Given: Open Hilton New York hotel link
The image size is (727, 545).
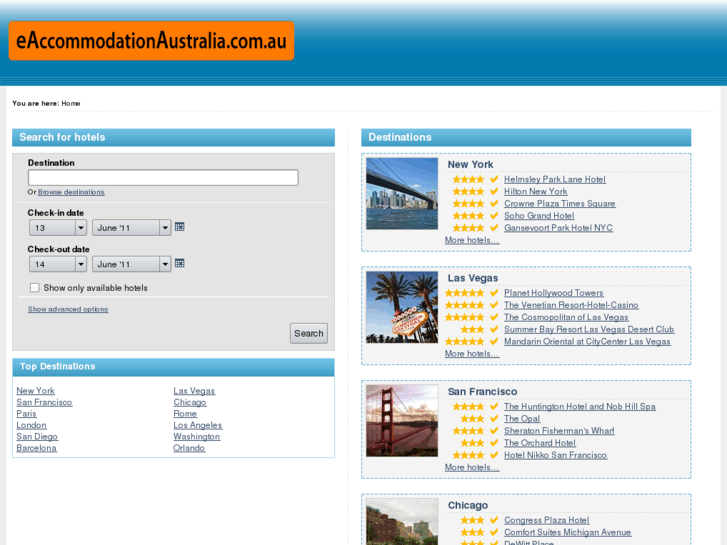Looking at the screenshot, I should pos(536,191).
